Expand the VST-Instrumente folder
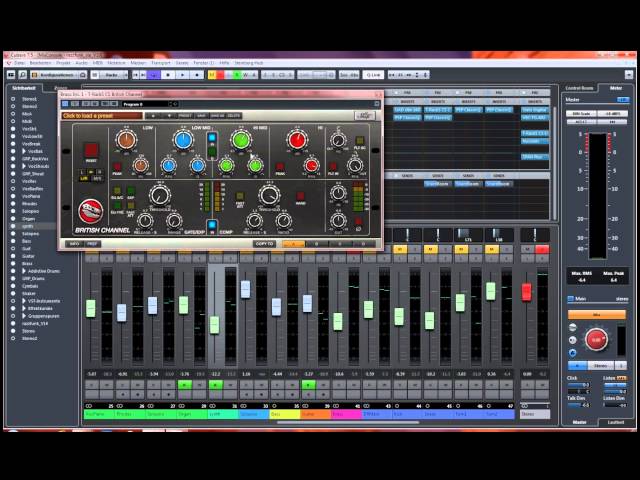 click(24, 301)
